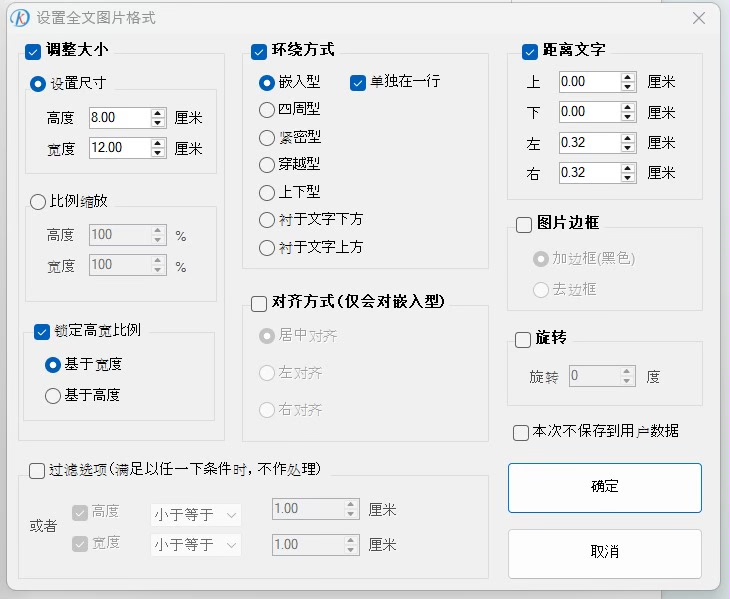The image size is (730, 599).
Task: Decrease 左 distance with down arrow
Action: (628, 148)
